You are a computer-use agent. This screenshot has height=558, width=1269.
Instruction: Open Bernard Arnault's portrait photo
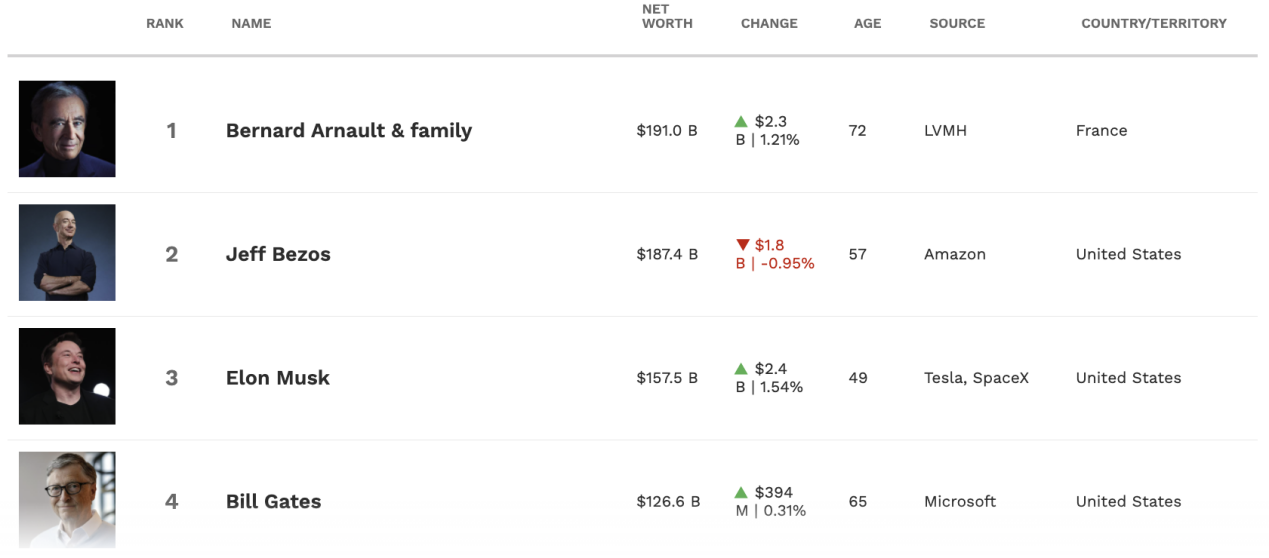pos(67,129)
